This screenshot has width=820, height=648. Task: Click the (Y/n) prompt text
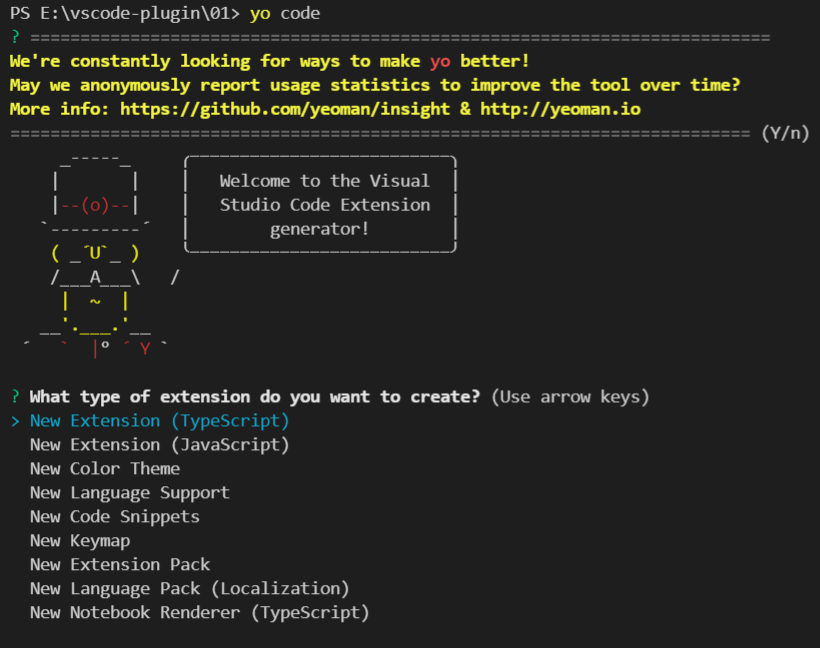pyautogui.click(x=785, y=133)
